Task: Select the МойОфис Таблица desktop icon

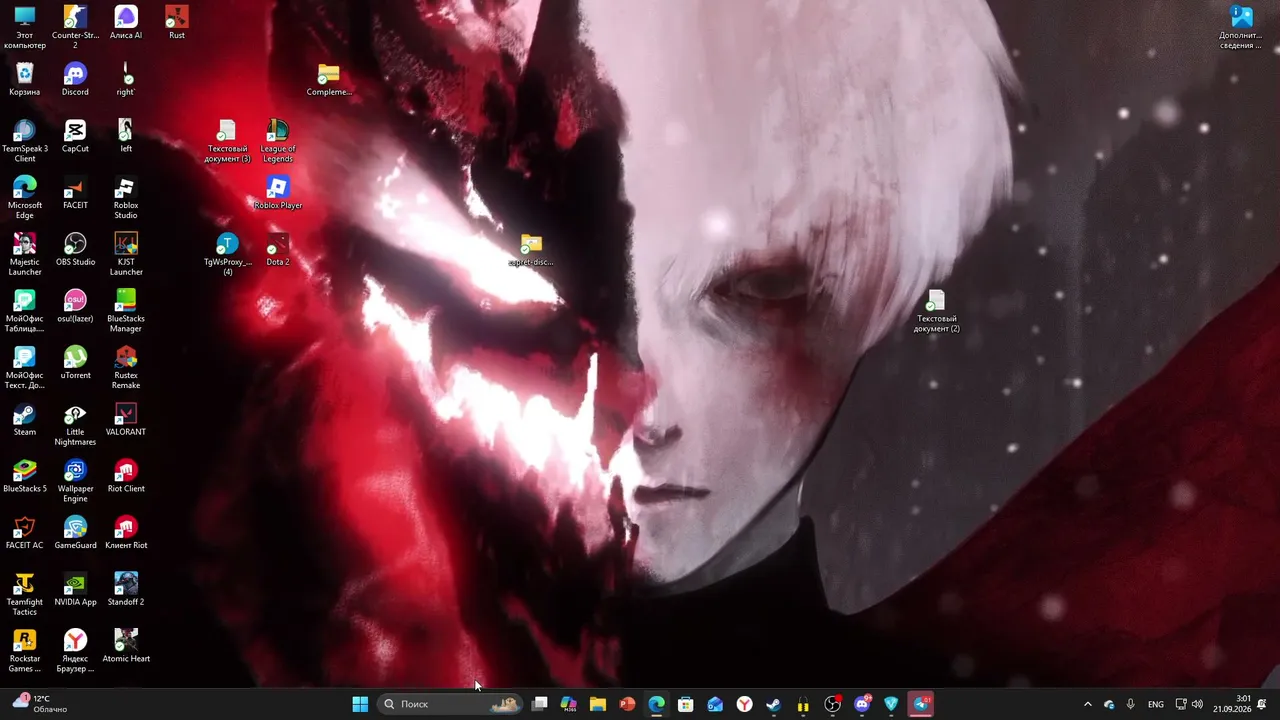Action: coord(24,311)
